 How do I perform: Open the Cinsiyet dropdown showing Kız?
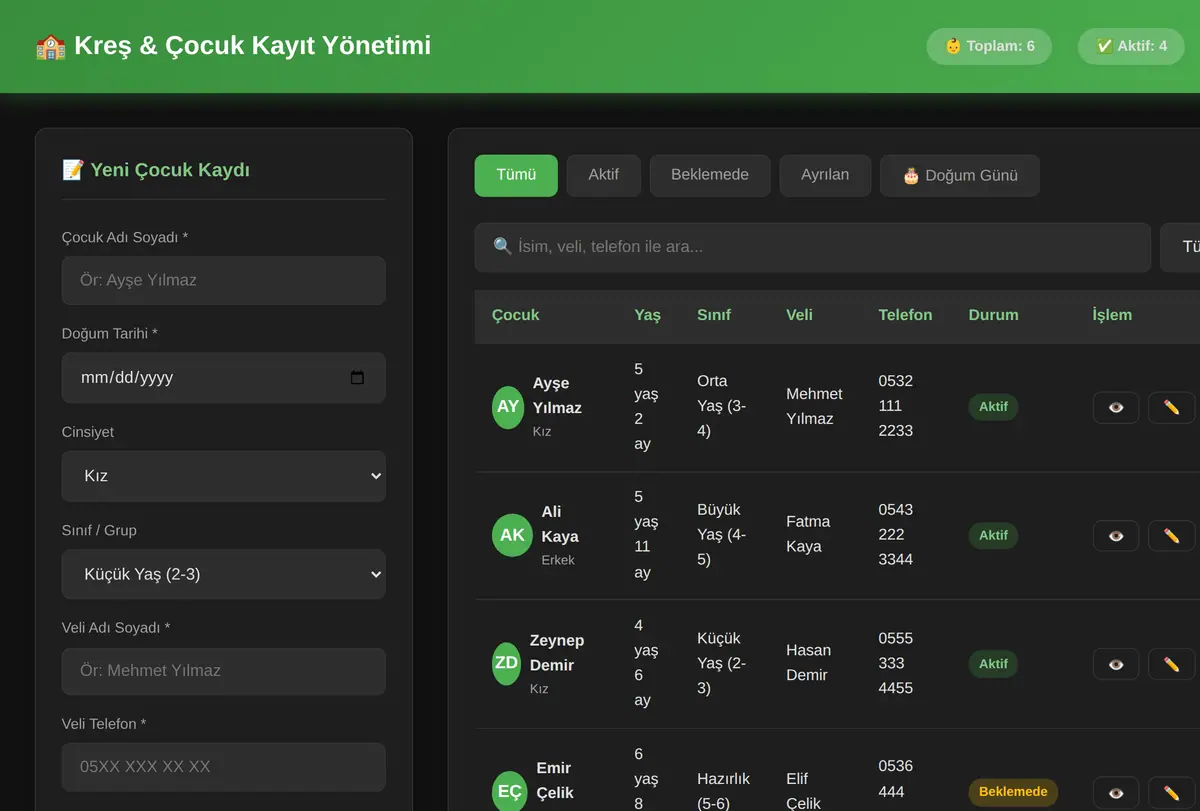[x=224, y=476]
